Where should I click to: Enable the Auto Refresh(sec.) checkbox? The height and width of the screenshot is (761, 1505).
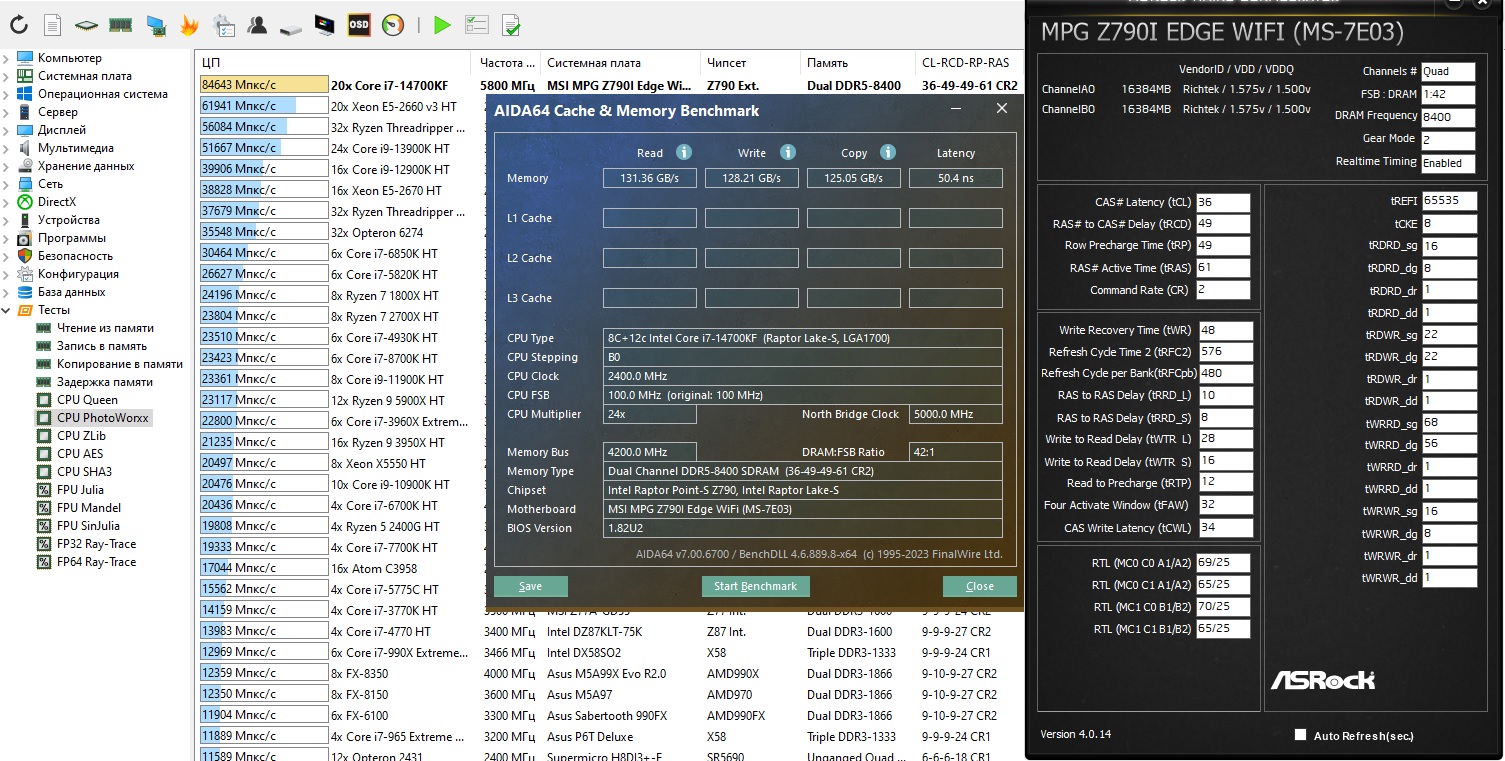(1300, 735)
